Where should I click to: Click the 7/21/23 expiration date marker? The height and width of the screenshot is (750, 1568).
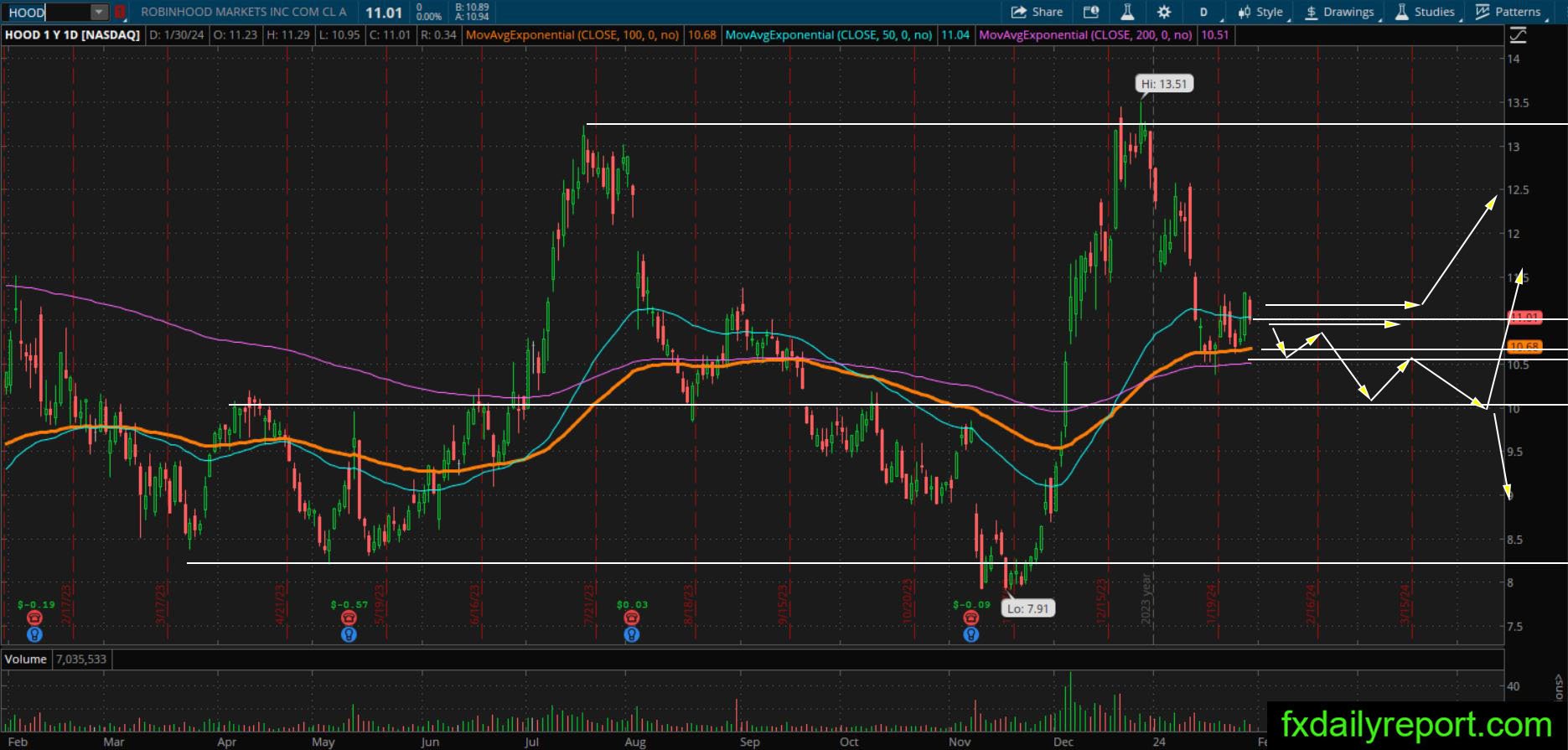(588, 603)
